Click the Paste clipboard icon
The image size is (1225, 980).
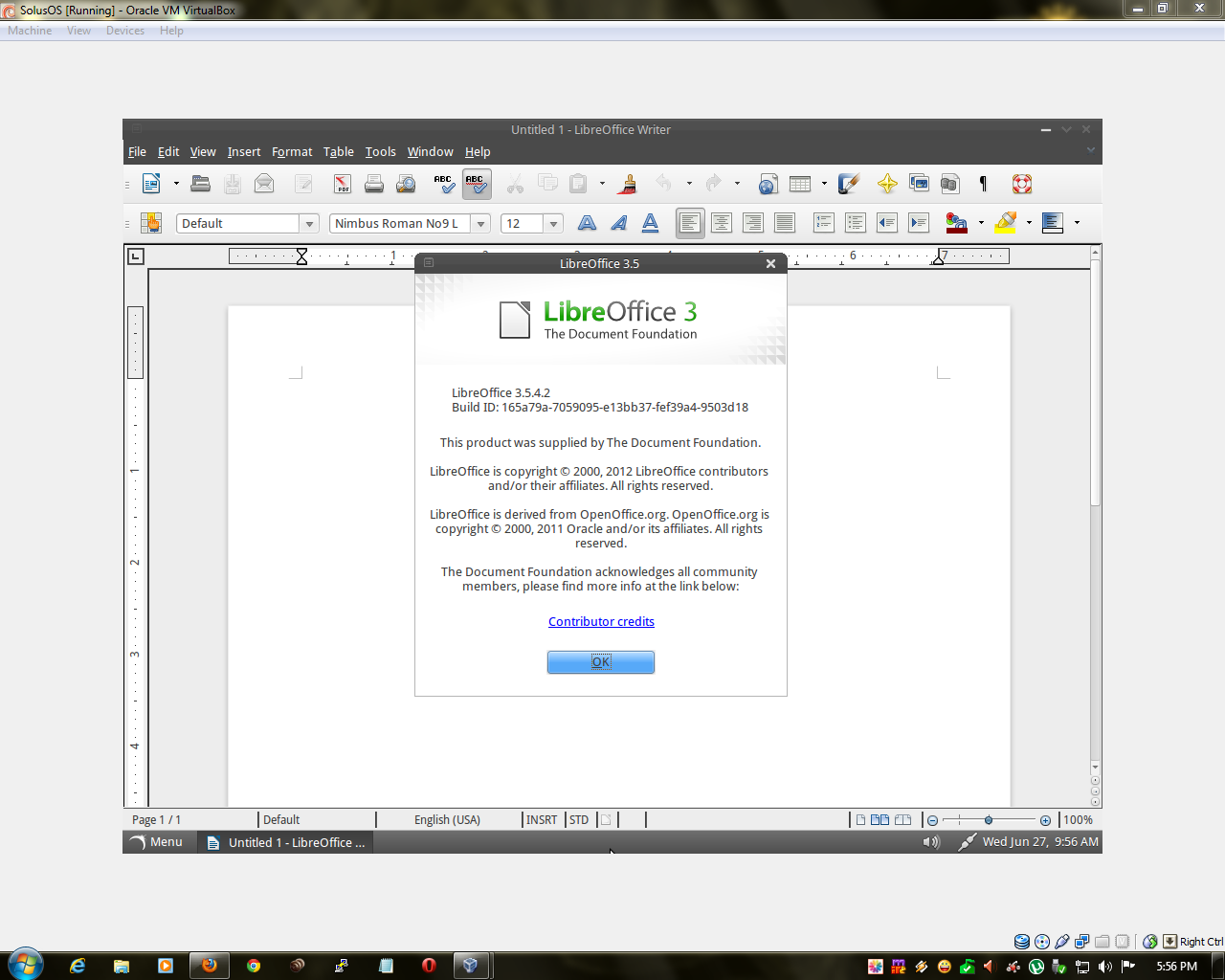(x=579, y=184)
